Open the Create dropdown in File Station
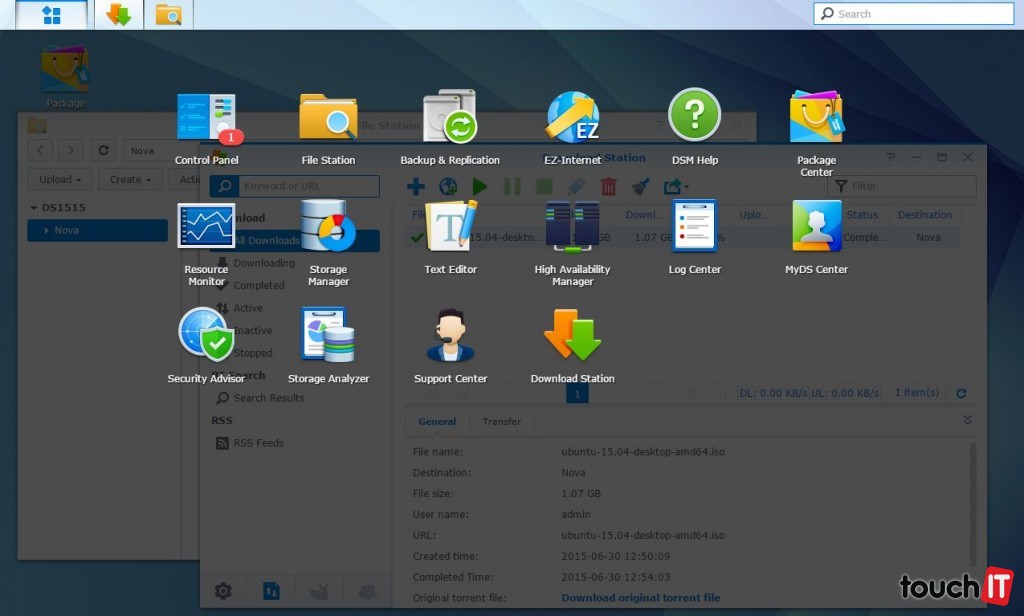The width and height of the screenshot is (1024, 616). click(x=130, y=180)
